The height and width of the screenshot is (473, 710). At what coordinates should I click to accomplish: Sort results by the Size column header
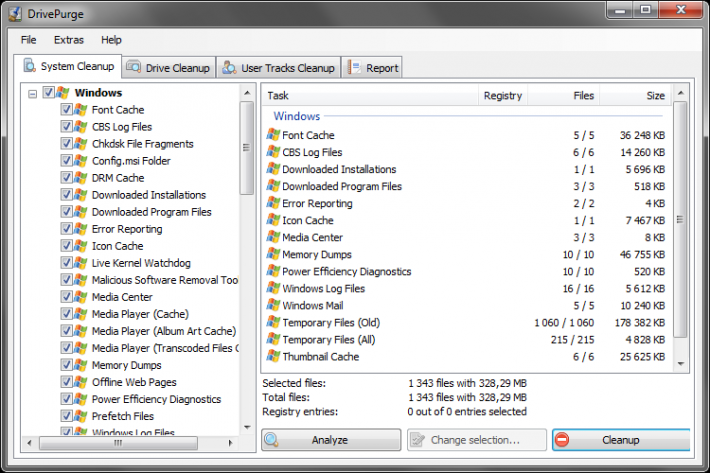coord(634,96)
